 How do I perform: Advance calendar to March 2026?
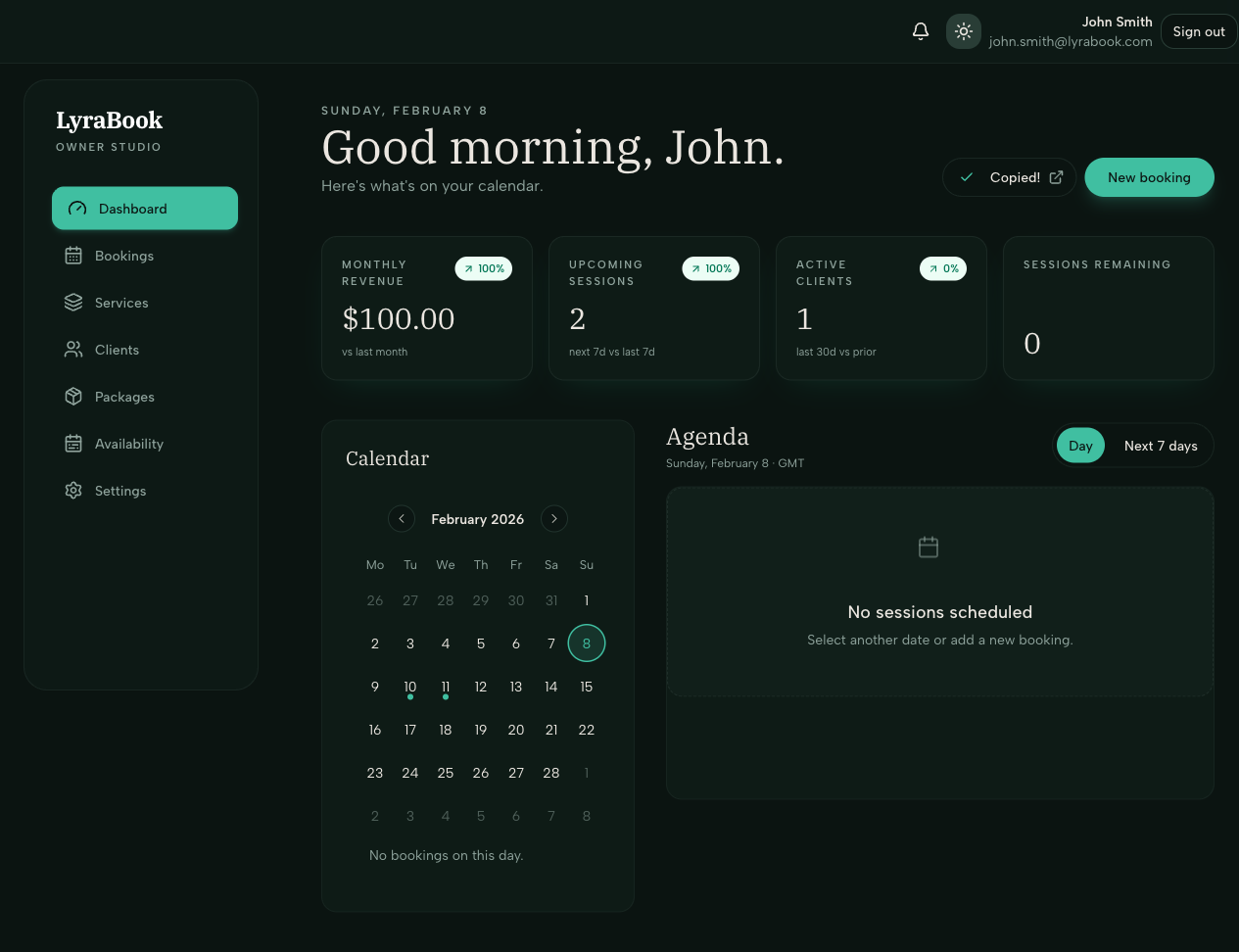tap(553, 518)
